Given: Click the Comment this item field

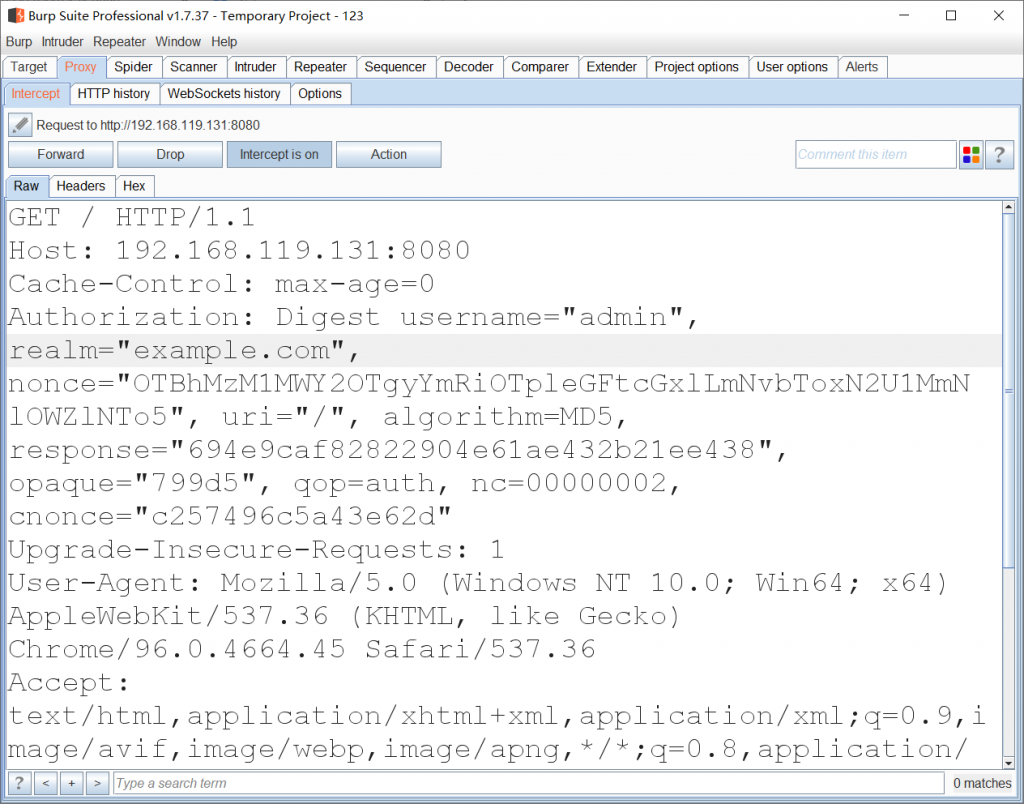Looking at the screenshot, I should tap(875, 155).
